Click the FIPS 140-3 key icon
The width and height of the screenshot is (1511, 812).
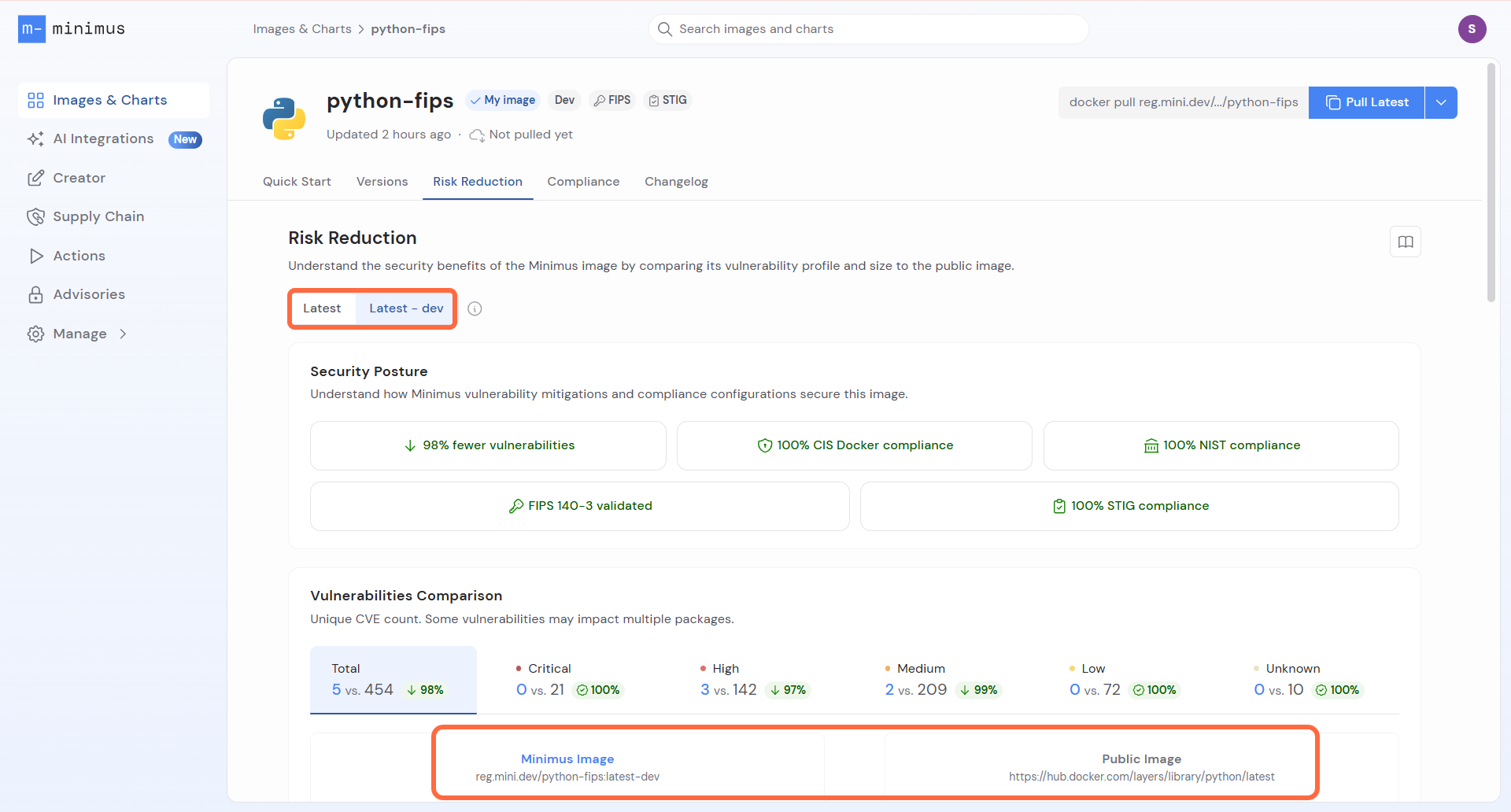pyautogui.click(x=516, y=506)
